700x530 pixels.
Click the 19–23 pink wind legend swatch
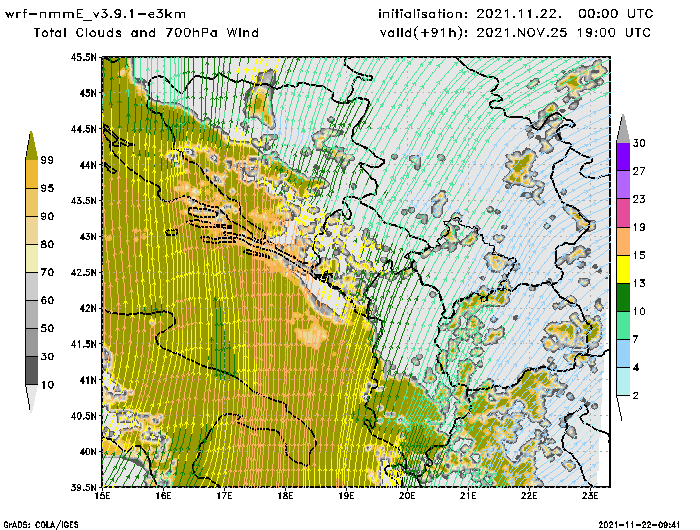point(623,213)
